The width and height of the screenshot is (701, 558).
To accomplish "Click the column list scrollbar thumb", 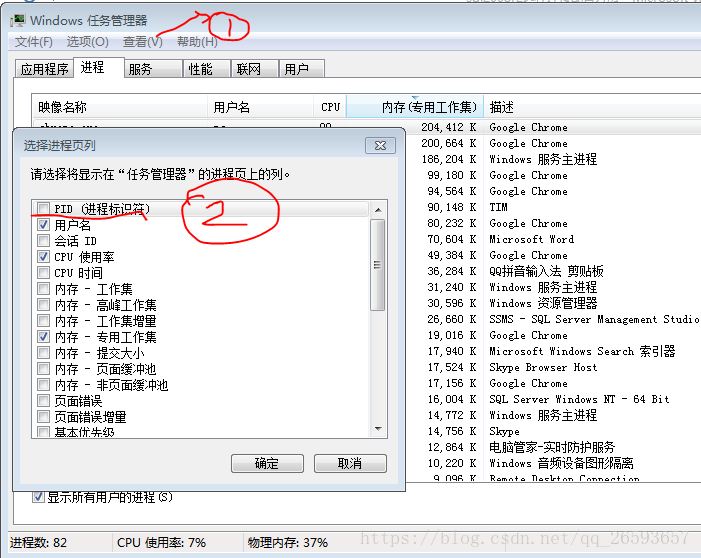I will click(x=378, y=265).
